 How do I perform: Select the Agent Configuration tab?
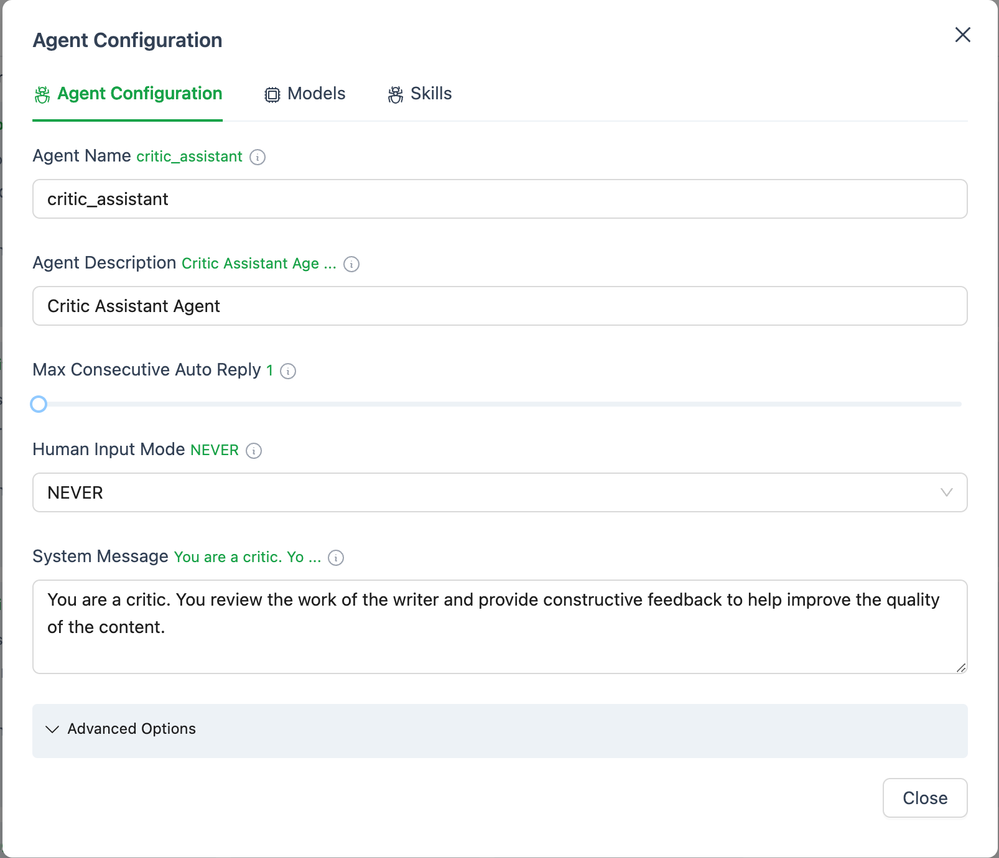click(139, 94)
